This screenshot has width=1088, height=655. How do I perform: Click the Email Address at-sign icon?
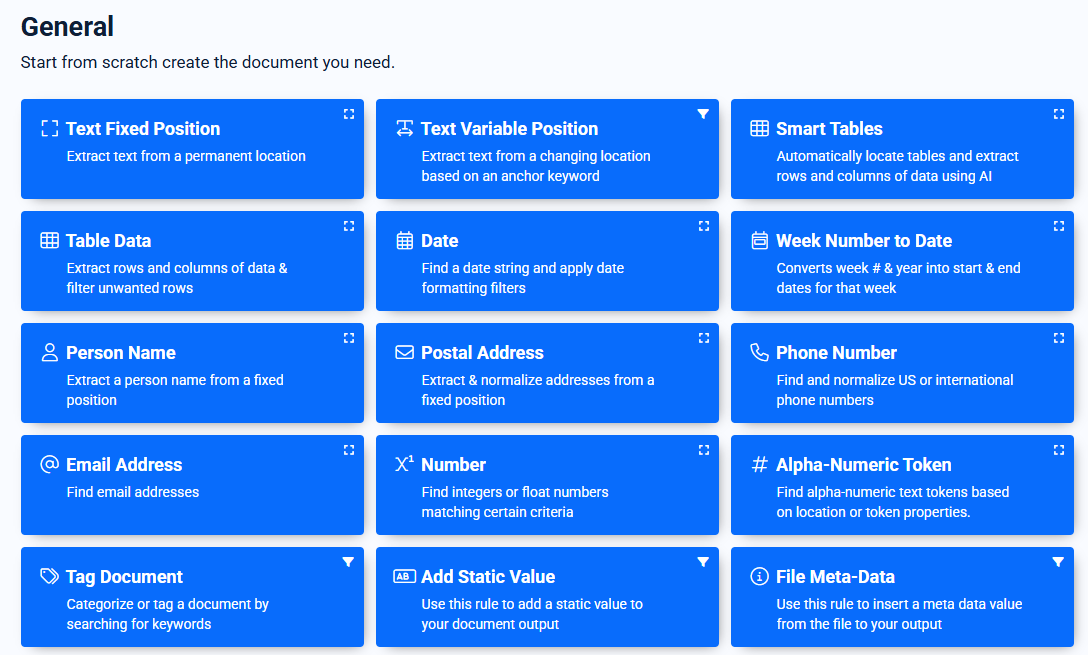pos(49,464)
